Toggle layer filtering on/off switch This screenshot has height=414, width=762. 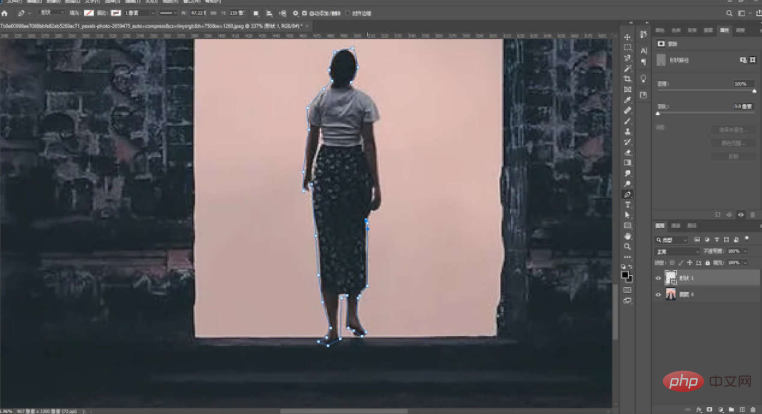click(747, 238)
